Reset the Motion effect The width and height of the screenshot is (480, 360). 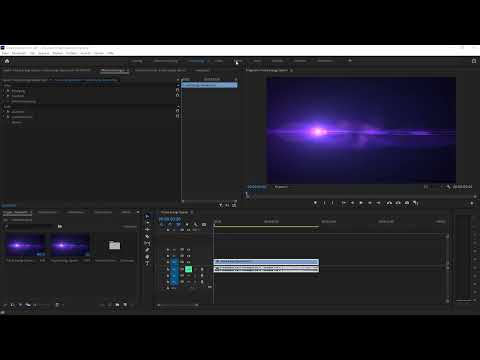[178, 91]
